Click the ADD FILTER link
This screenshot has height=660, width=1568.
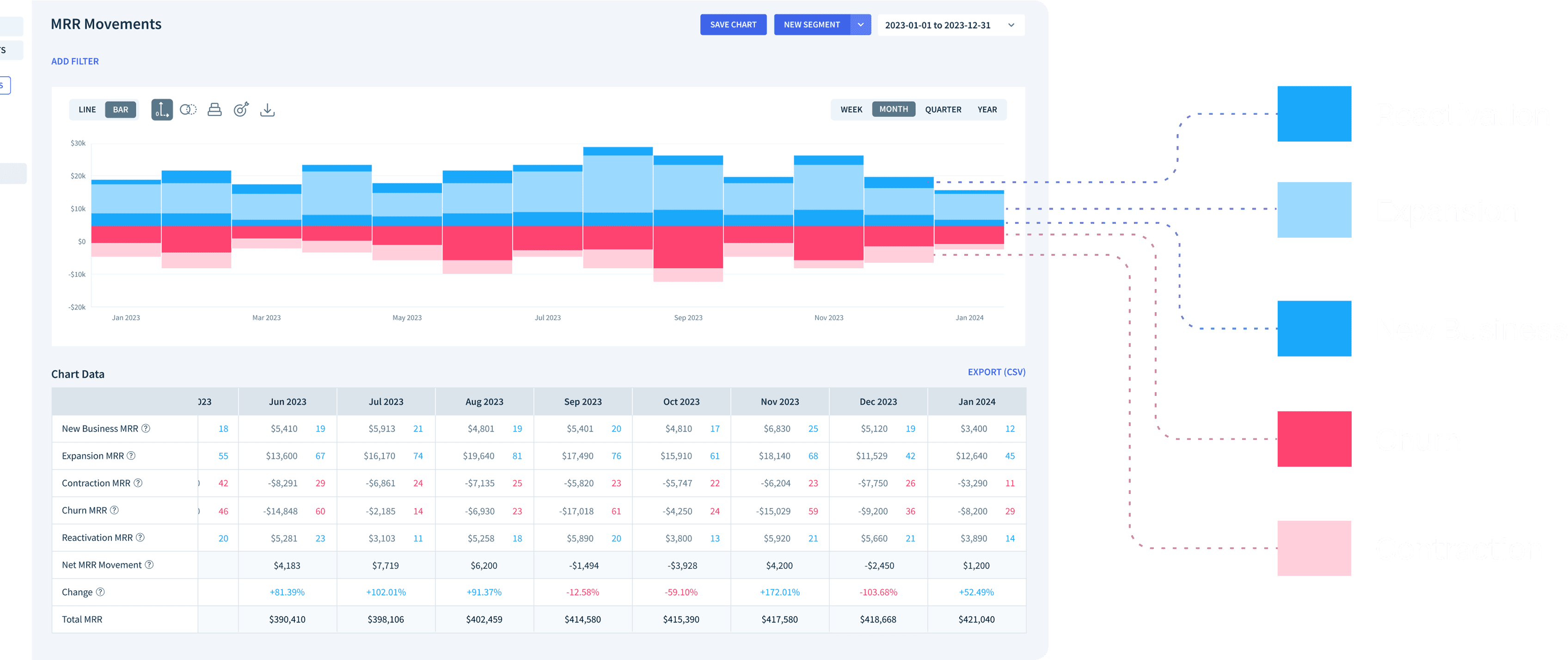tap(75, 62)
